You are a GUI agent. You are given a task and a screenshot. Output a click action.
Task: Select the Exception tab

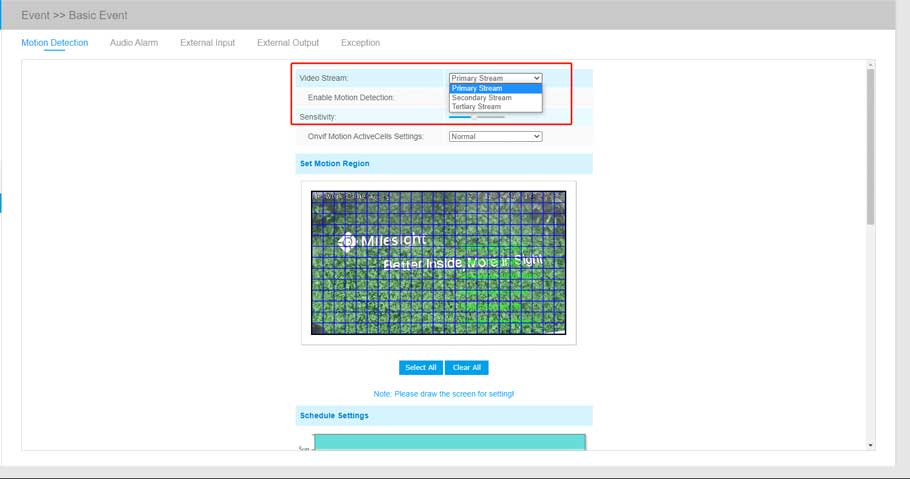(360, 43)
